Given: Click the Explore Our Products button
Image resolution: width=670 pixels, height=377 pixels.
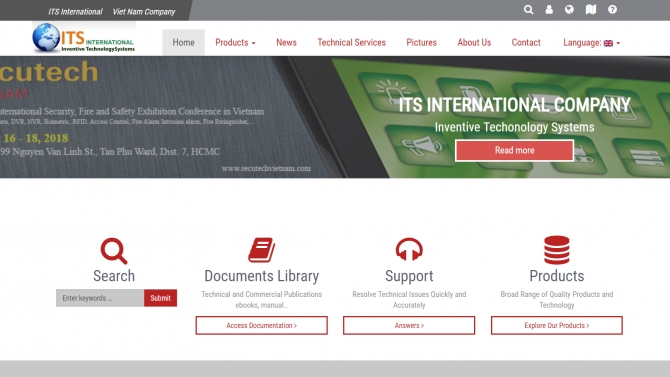Looking at the screenshot, I should point(557,325).
